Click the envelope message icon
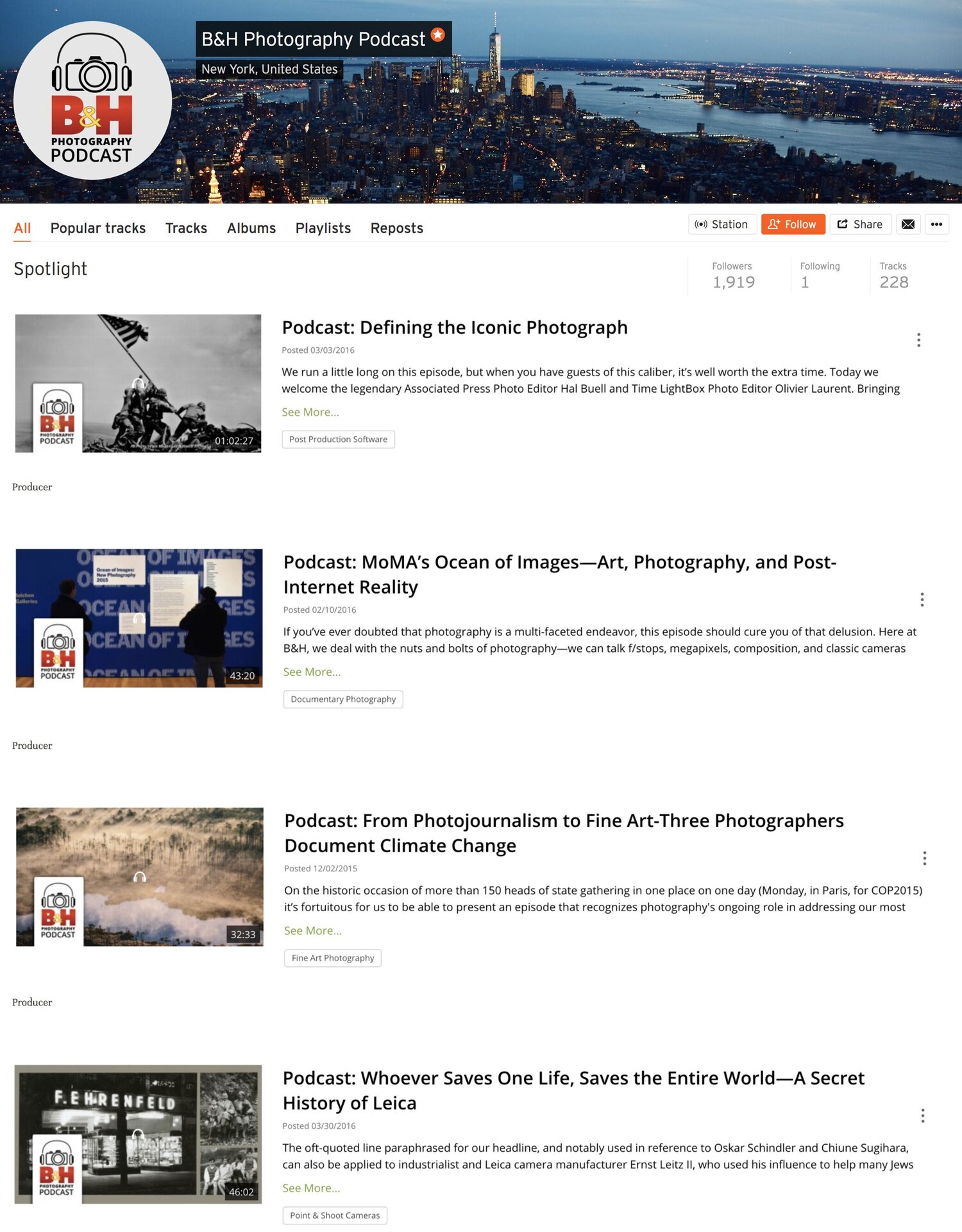 click(x=908, y=224)
